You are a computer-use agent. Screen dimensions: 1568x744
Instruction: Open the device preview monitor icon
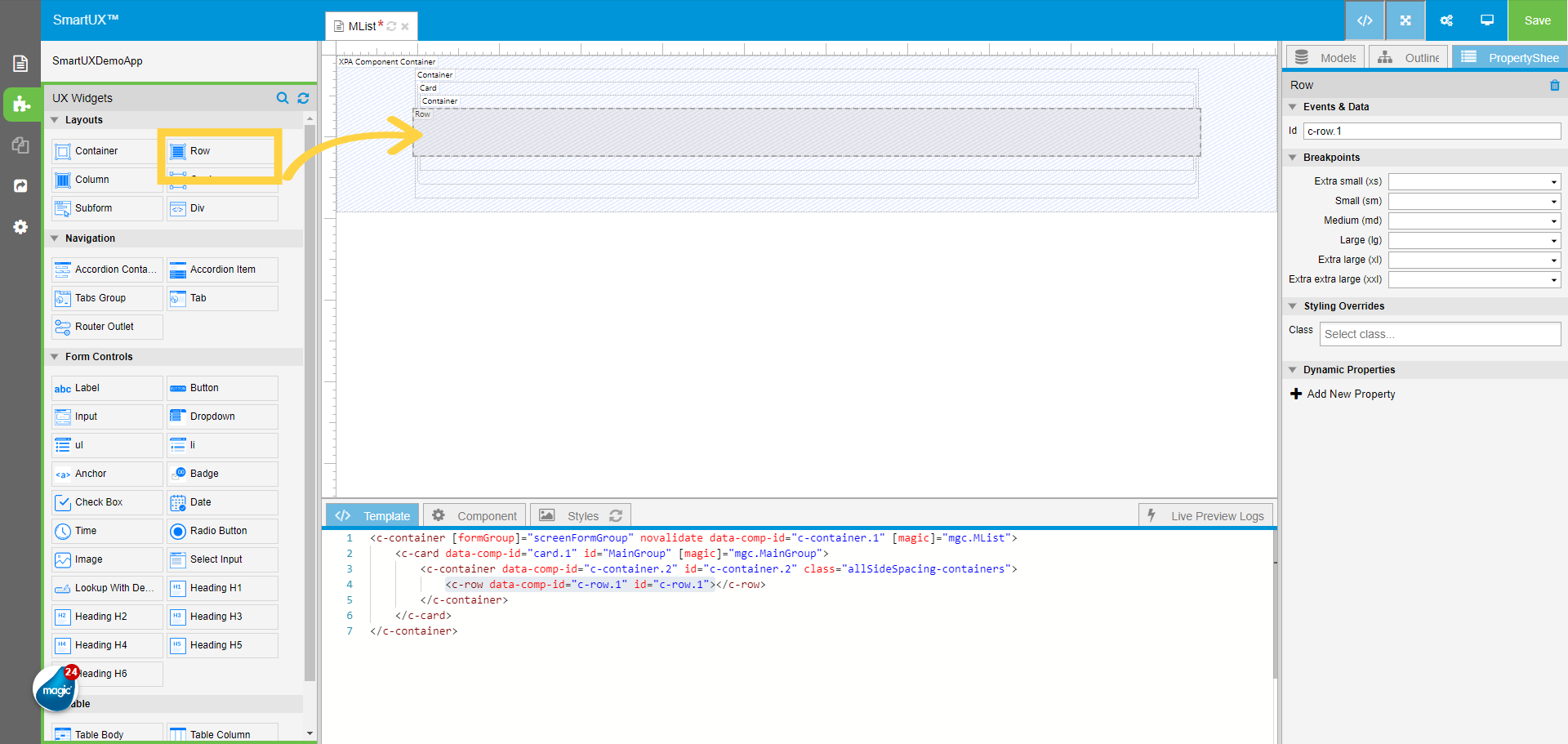(x=1486, y=20)
